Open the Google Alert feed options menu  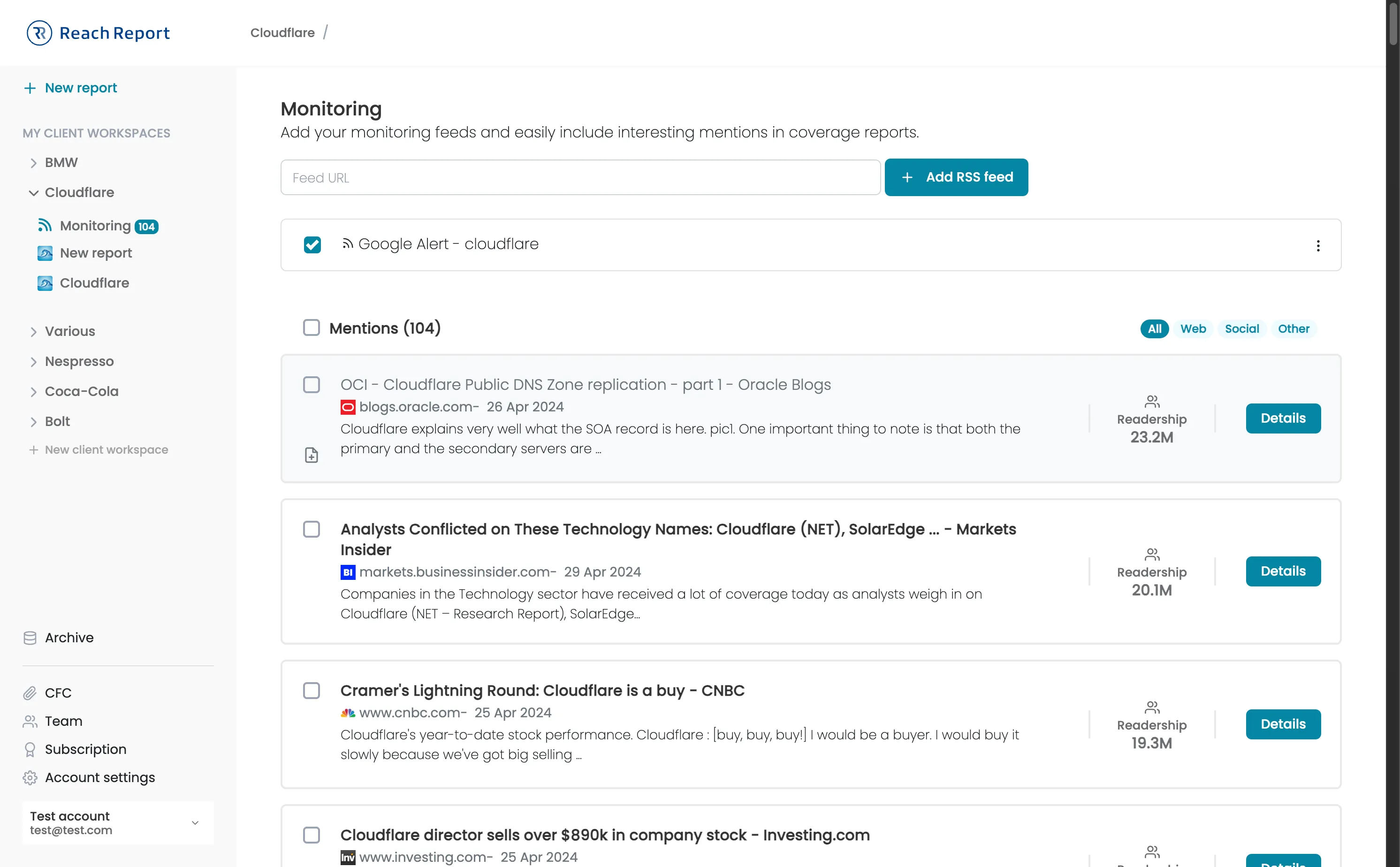(x=1318, y=245)
